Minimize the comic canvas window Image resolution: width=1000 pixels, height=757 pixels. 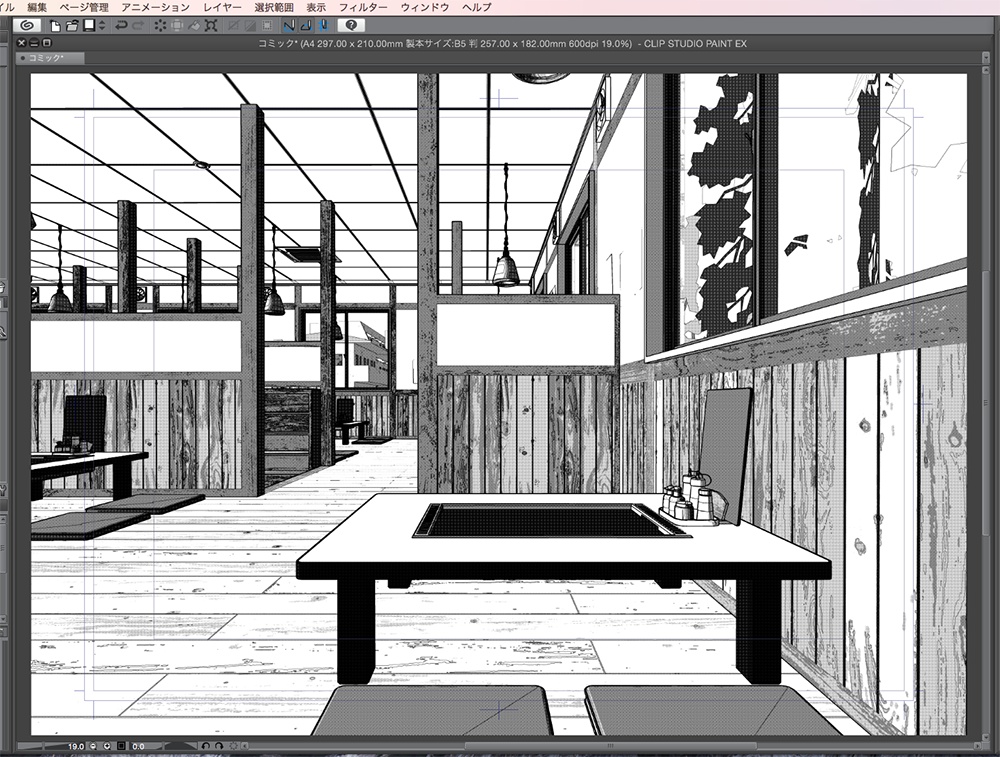click(34, 43)
